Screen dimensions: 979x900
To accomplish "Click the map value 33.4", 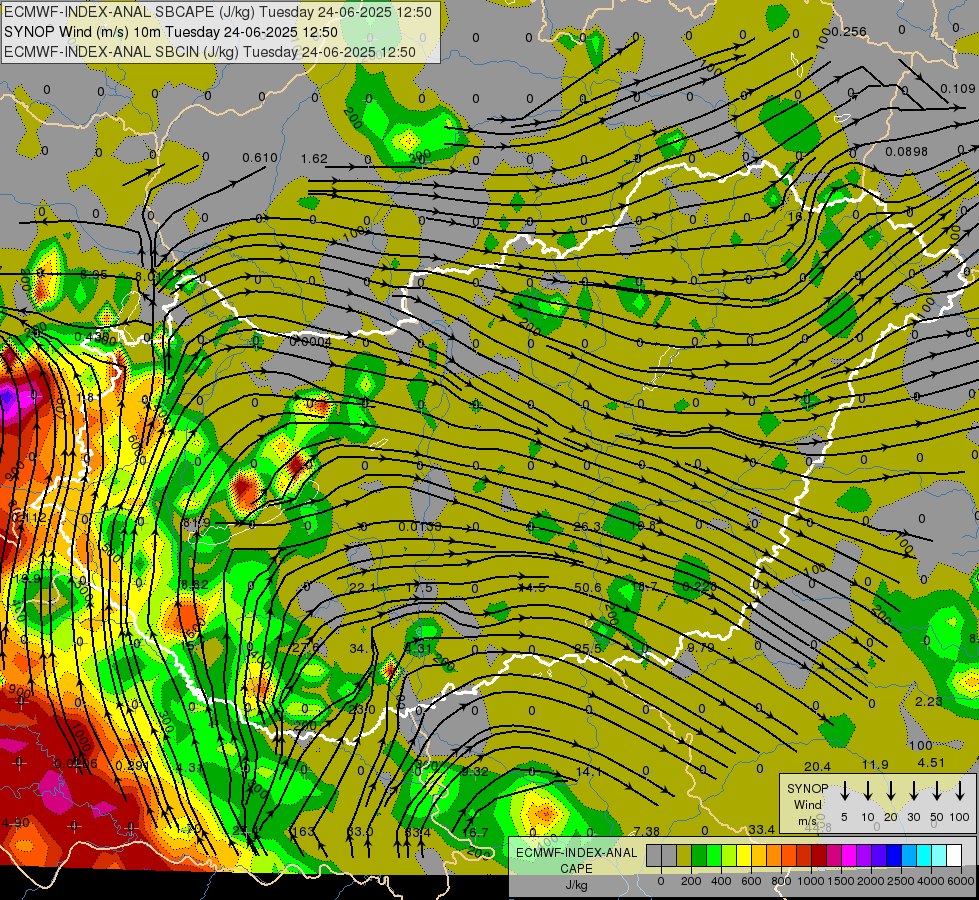I will (762, 829).
